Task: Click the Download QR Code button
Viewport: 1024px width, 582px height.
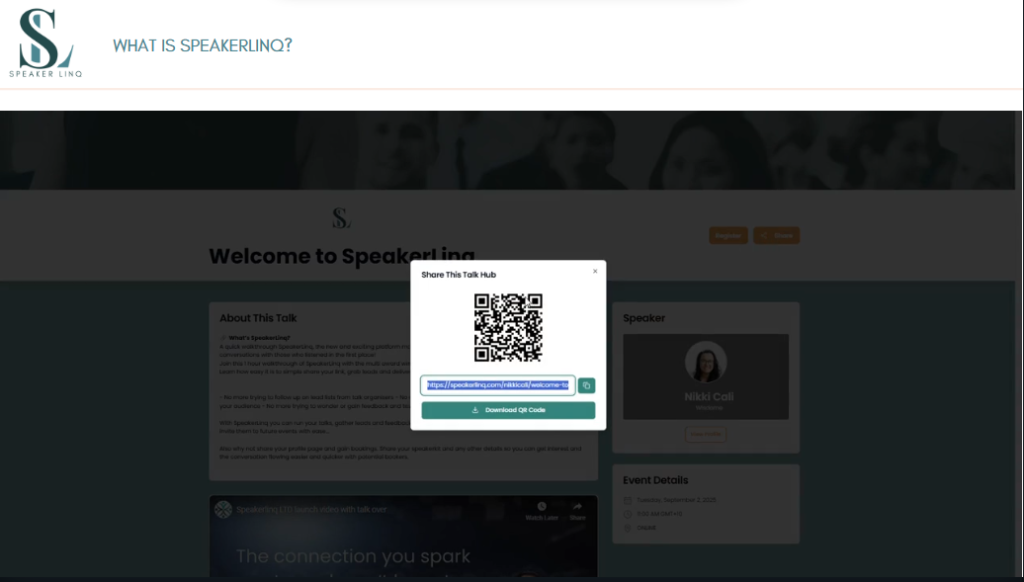Action: pos(508,410)
